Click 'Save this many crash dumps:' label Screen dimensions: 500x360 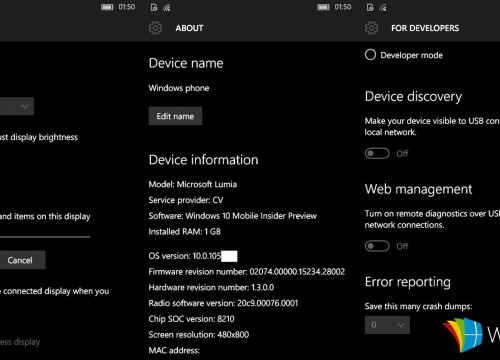point(418,306)
